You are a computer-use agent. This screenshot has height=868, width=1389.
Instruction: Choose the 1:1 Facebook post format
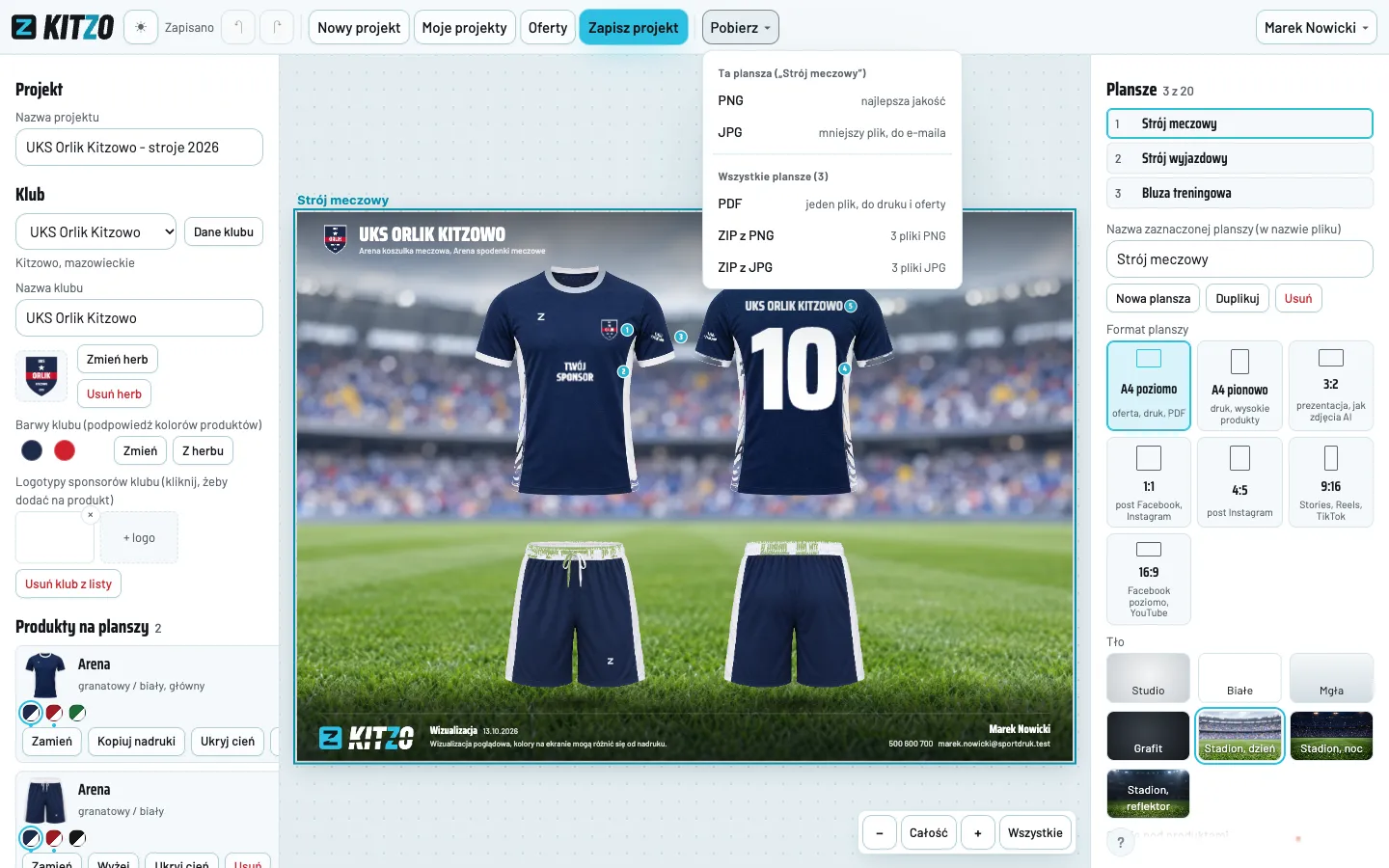coord(1149,482)
